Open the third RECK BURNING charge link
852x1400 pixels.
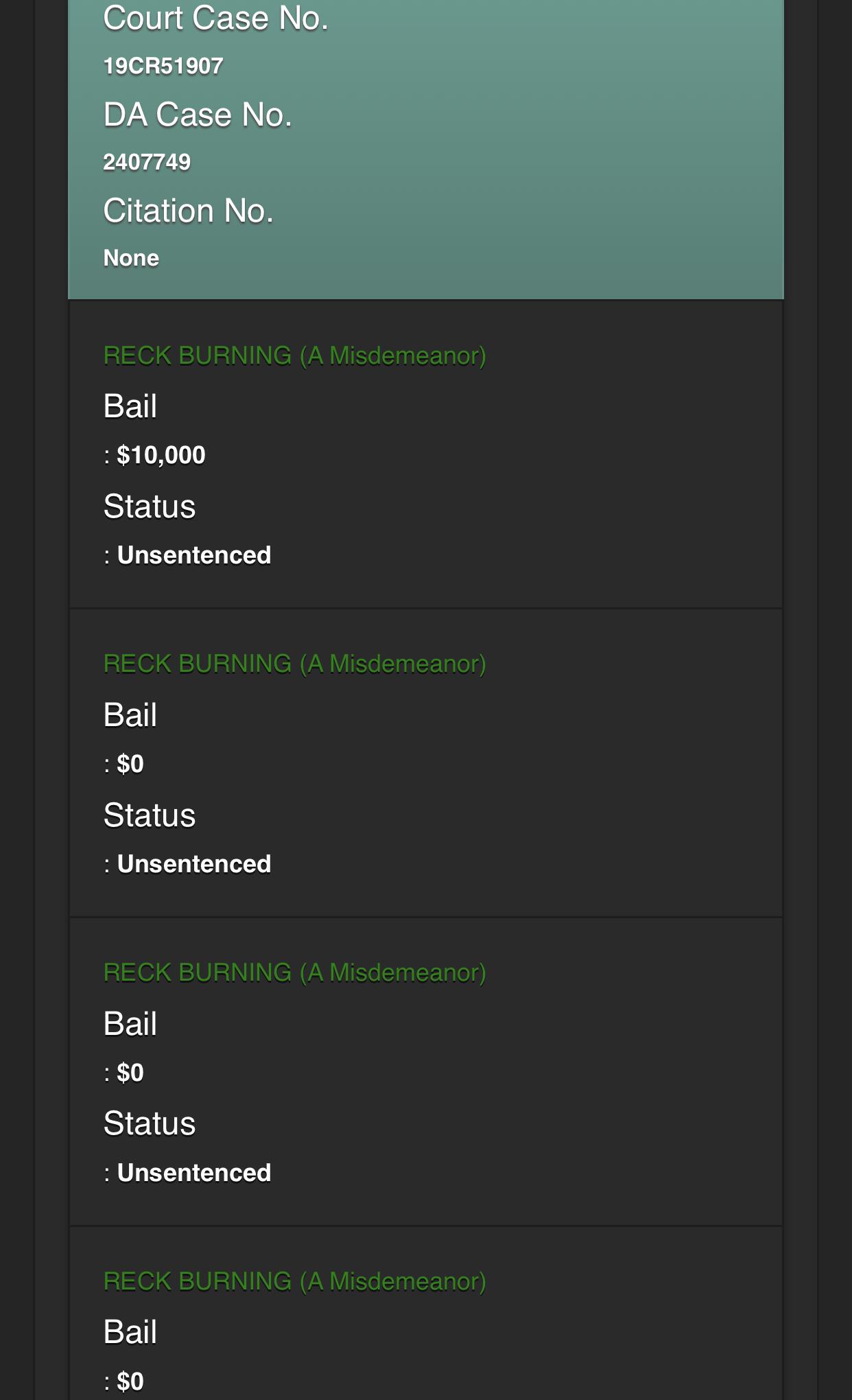click(x=294, y=972)
